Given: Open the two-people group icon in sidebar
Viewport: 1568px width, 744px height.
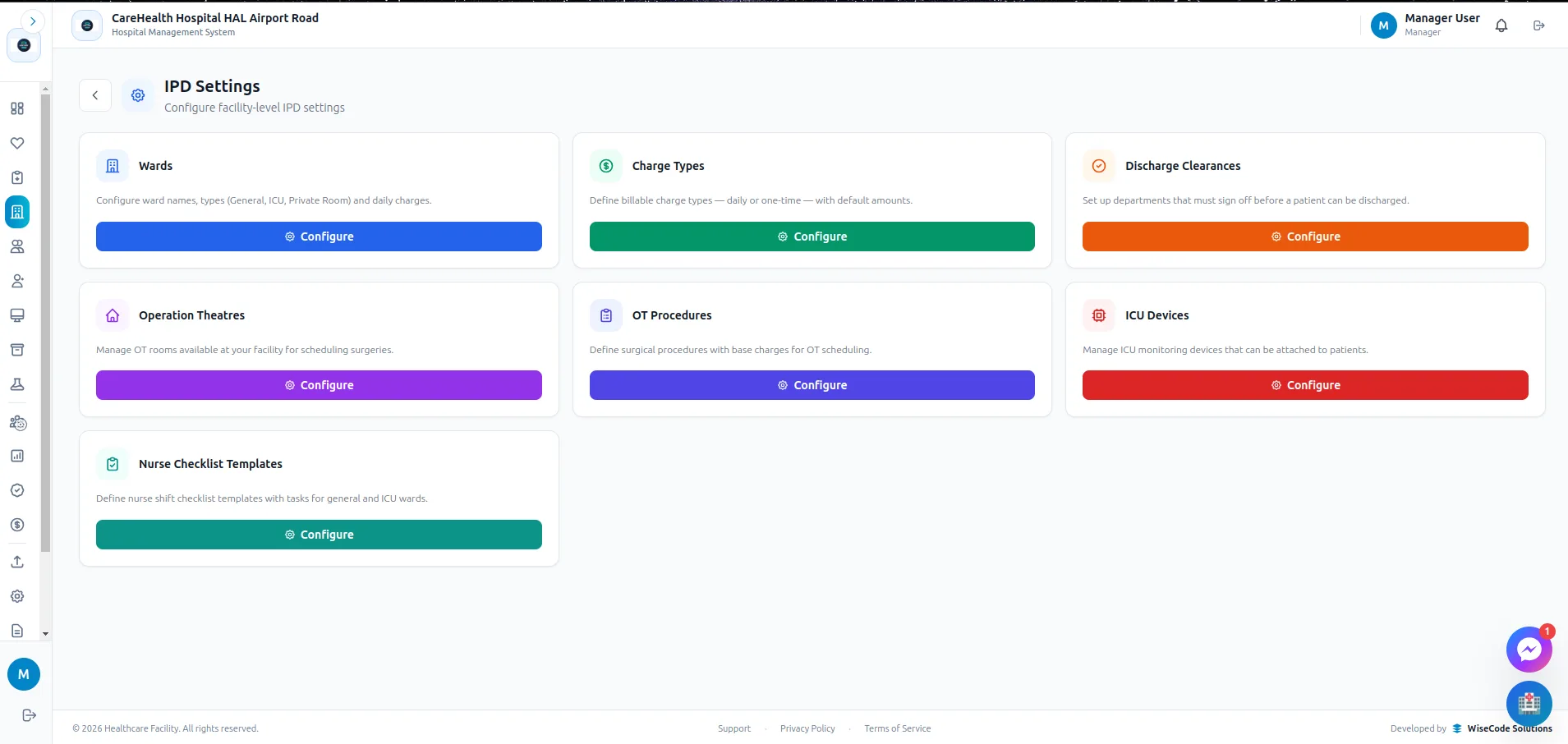Looking at the screenshot, I should [17, 246].
